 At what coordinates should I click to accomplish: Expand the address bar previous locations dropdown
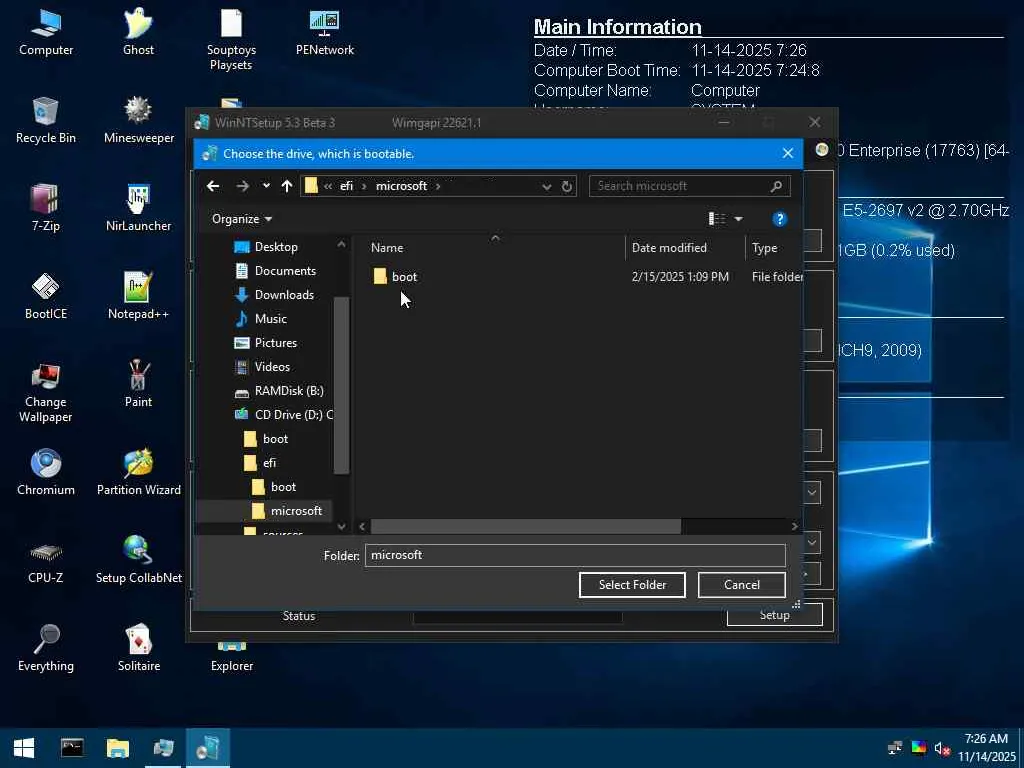coord(546,186)
